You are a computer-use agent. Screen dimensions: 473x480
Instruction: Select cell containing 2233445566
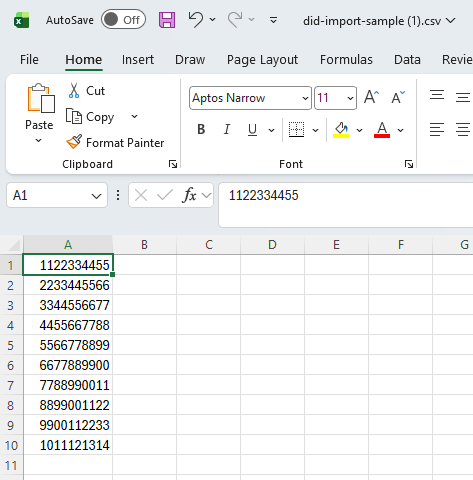coord(68,285)
